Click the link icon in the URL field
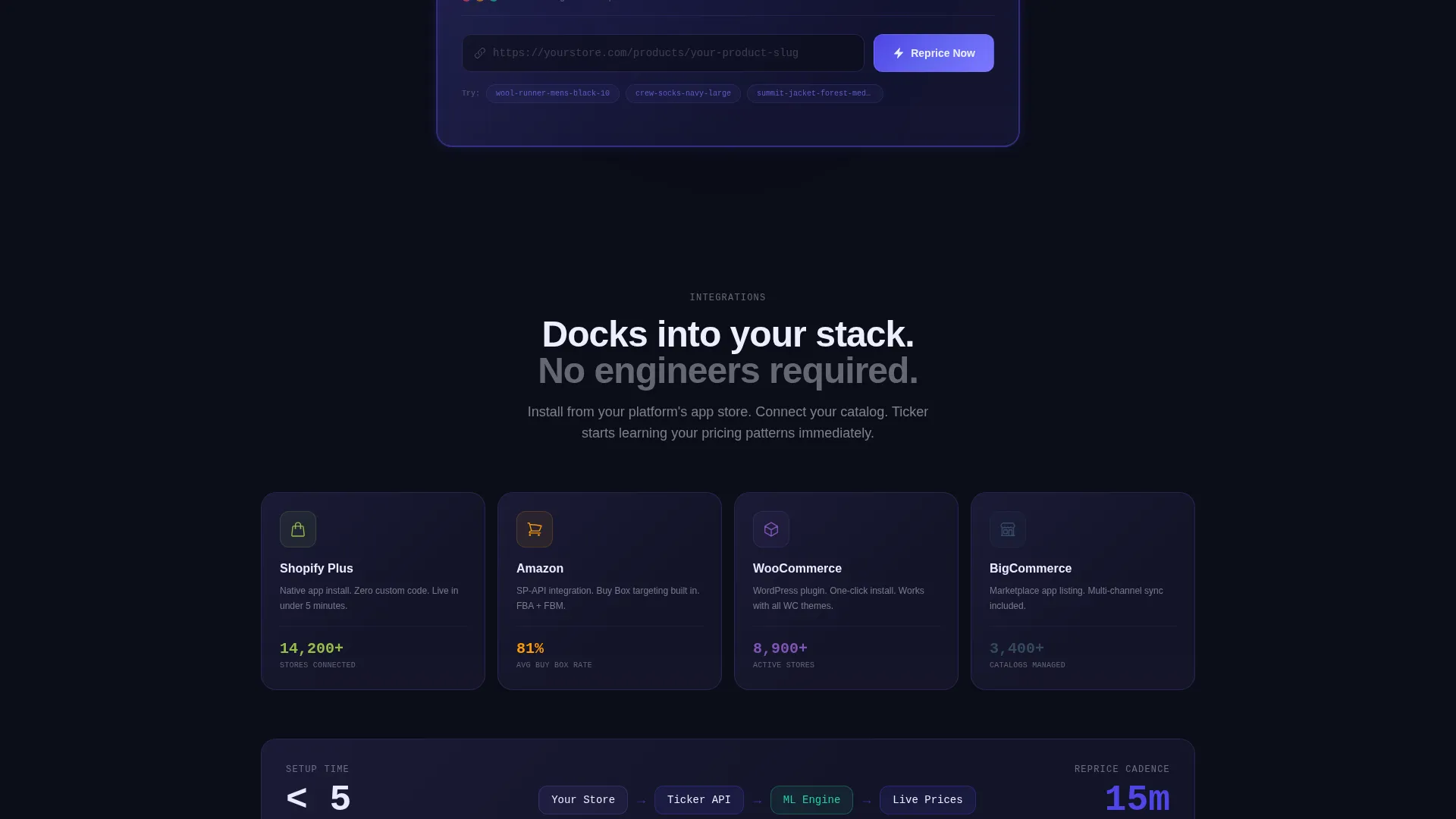Image resolution: width=1456 pixels, height=819 pixels. [x=480, y=53]
